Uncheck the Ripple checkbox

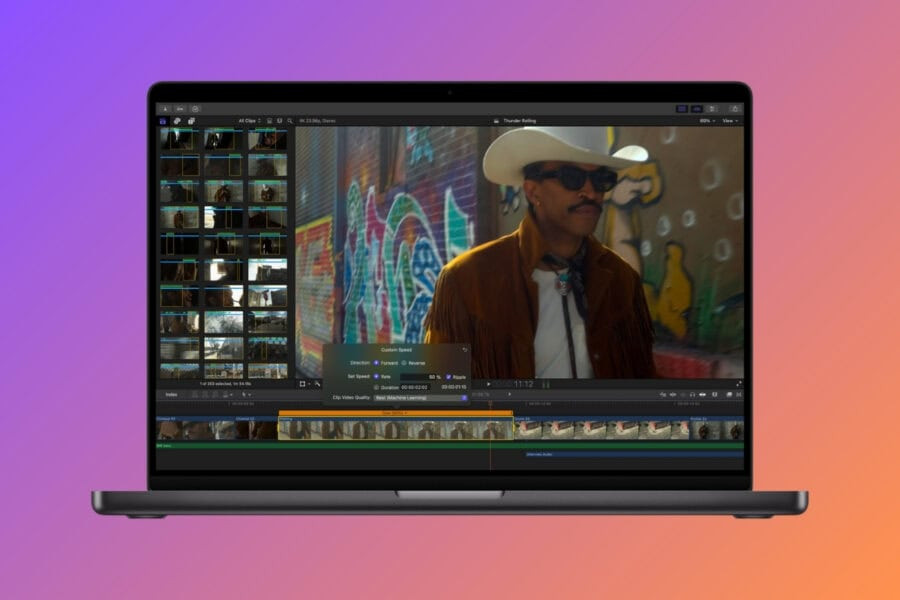(x=448, y=377)
